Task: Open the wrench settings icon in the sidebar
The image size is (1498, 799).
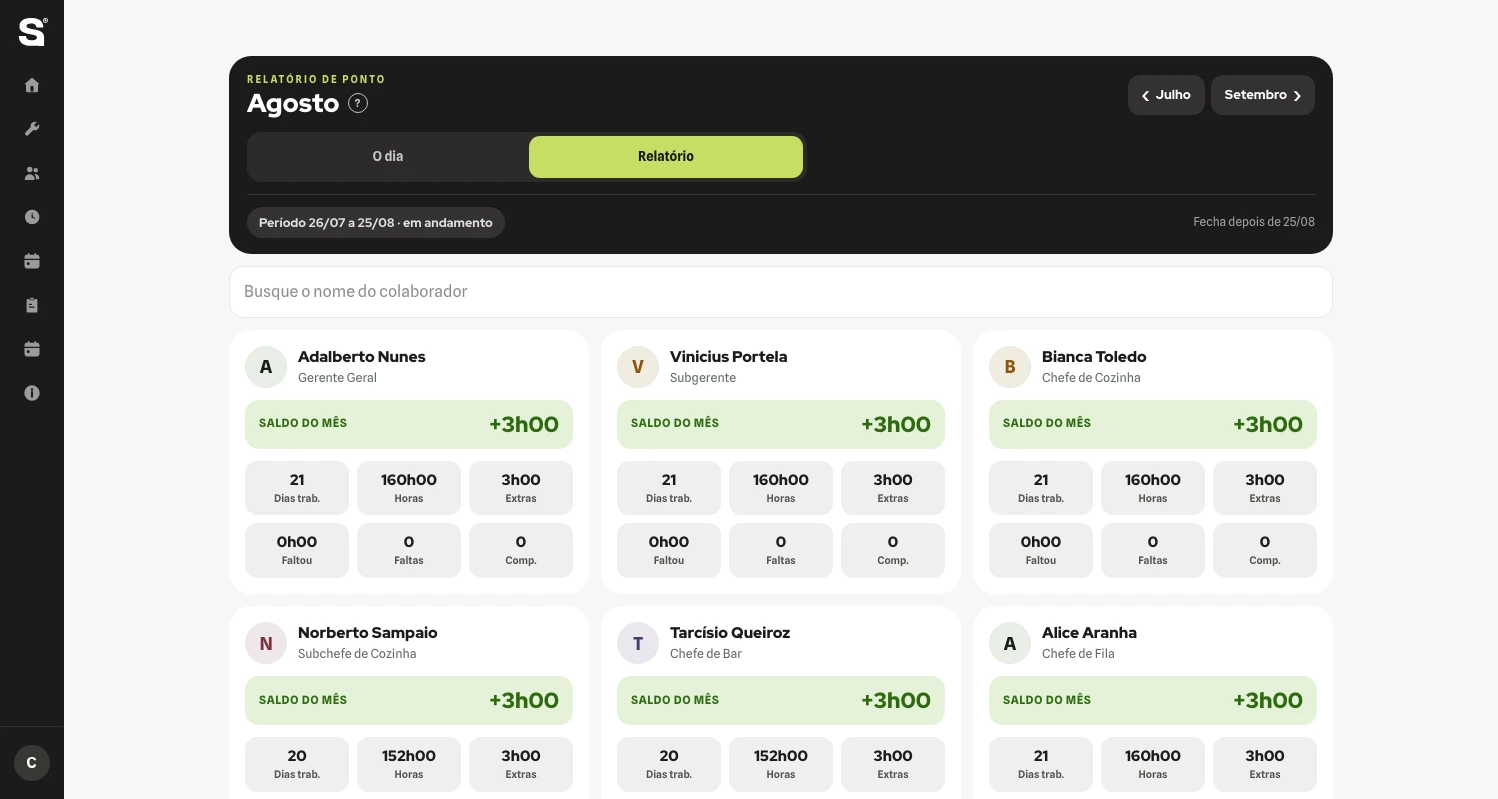Action: coord(32,129)
